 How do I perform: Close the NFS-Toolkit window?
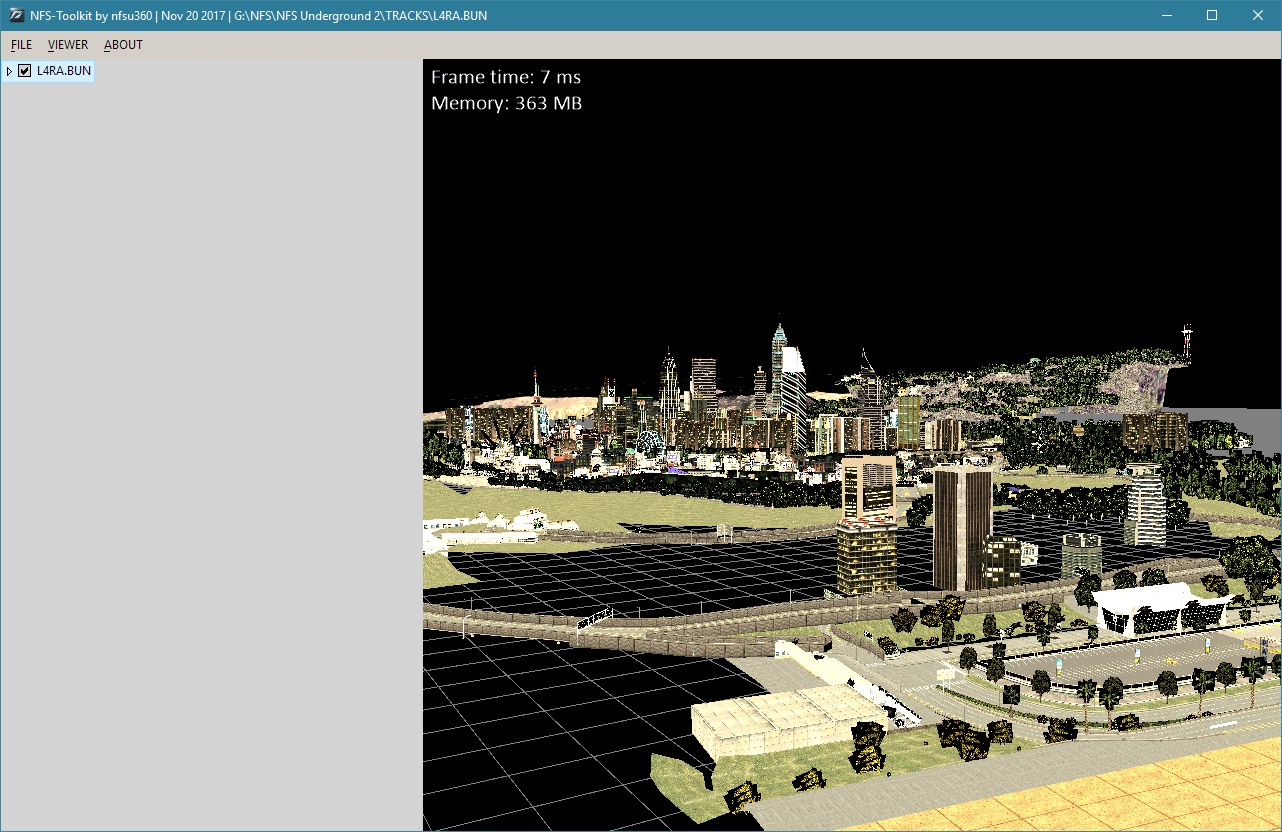(x=1258, y=15)
